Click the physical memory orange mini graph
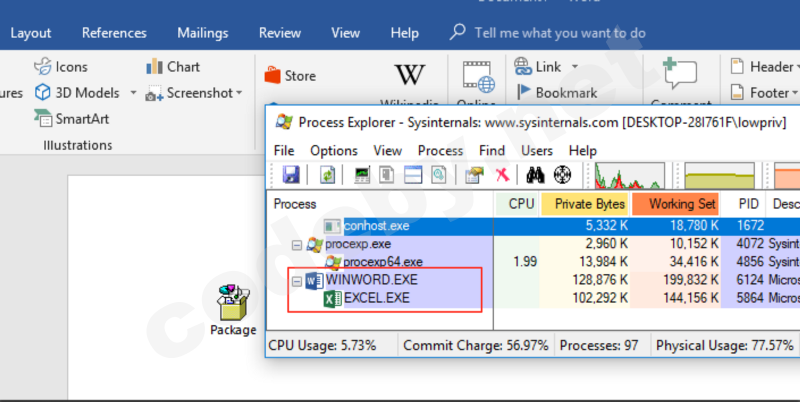The height and width of the screenshot is (402, 800). (x=787, y=175)
